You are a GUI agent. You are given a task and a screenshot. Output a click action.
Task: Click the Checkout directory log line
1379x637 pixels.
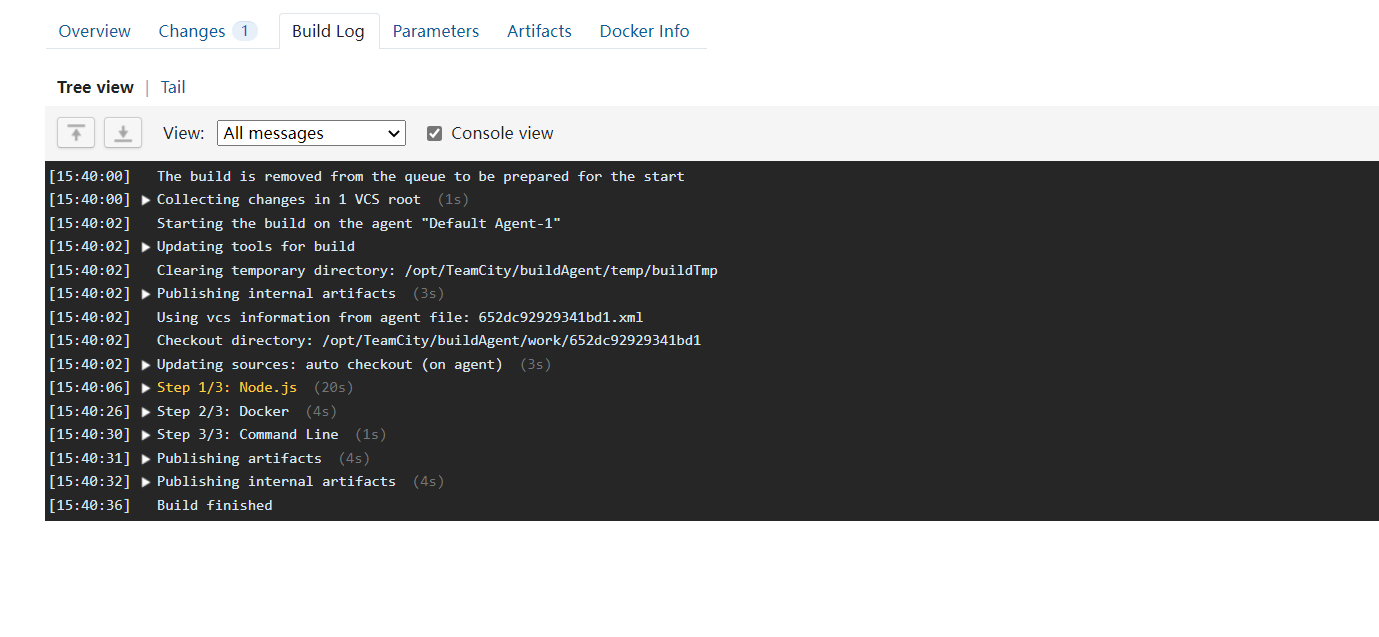[429, 341]
